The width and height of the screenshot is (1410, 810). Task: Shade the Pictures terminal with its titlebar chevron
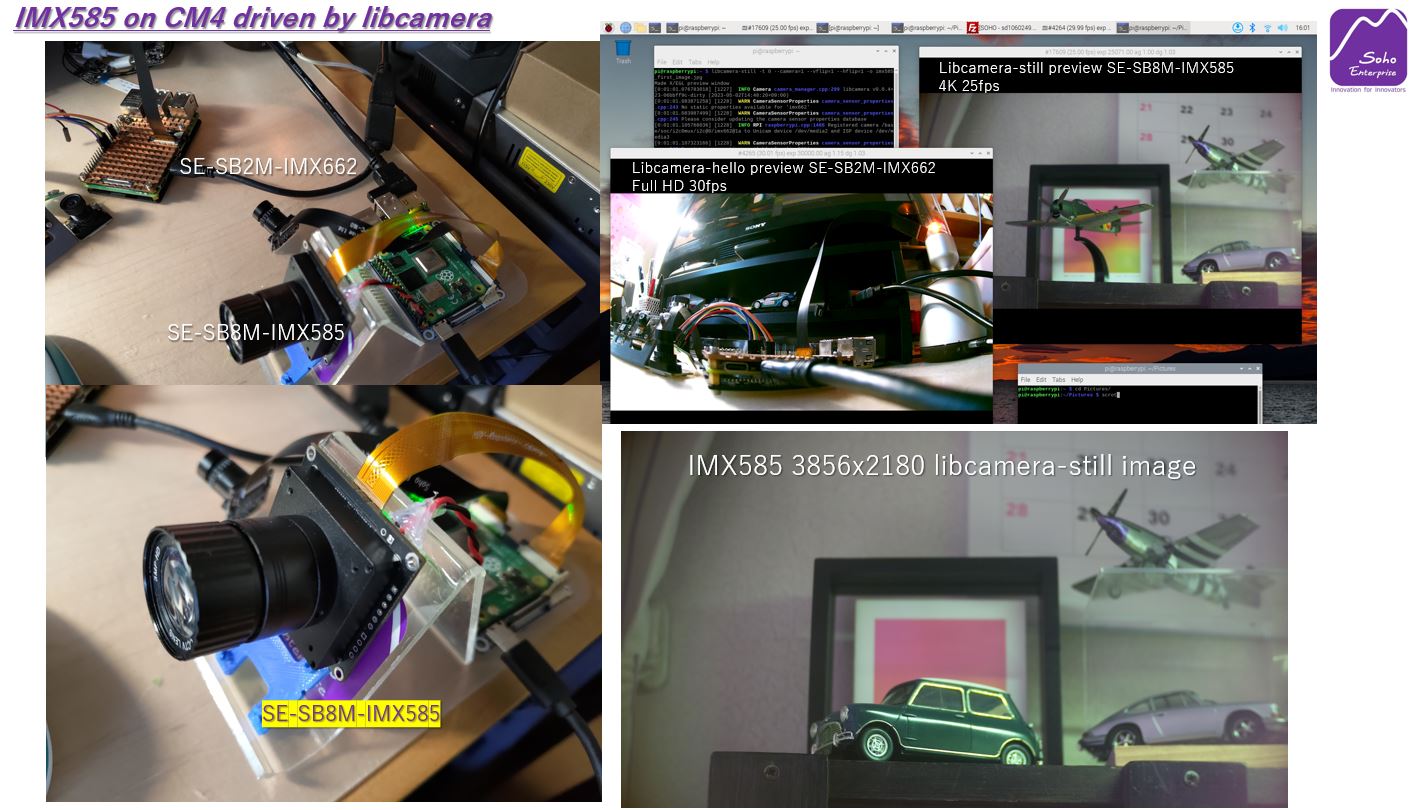point(1241,368)
